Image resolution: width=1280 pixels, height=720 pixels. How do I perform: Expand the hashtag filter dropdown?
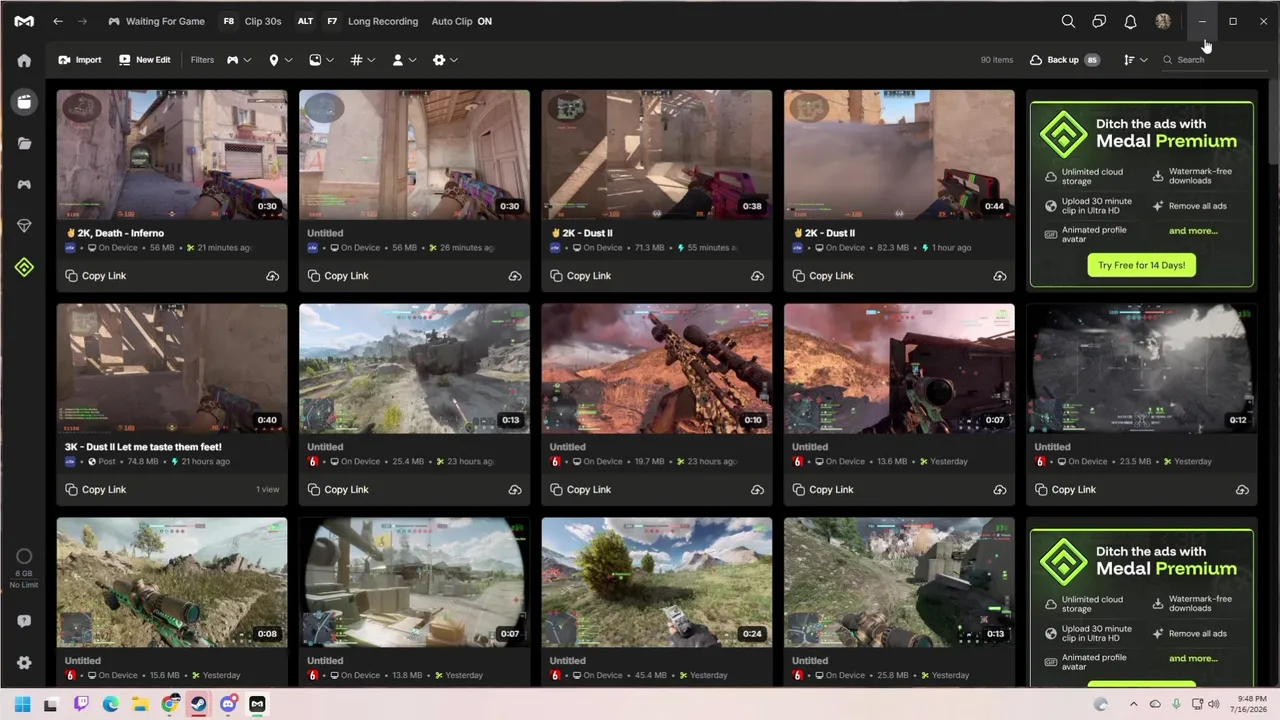(362, 60)
